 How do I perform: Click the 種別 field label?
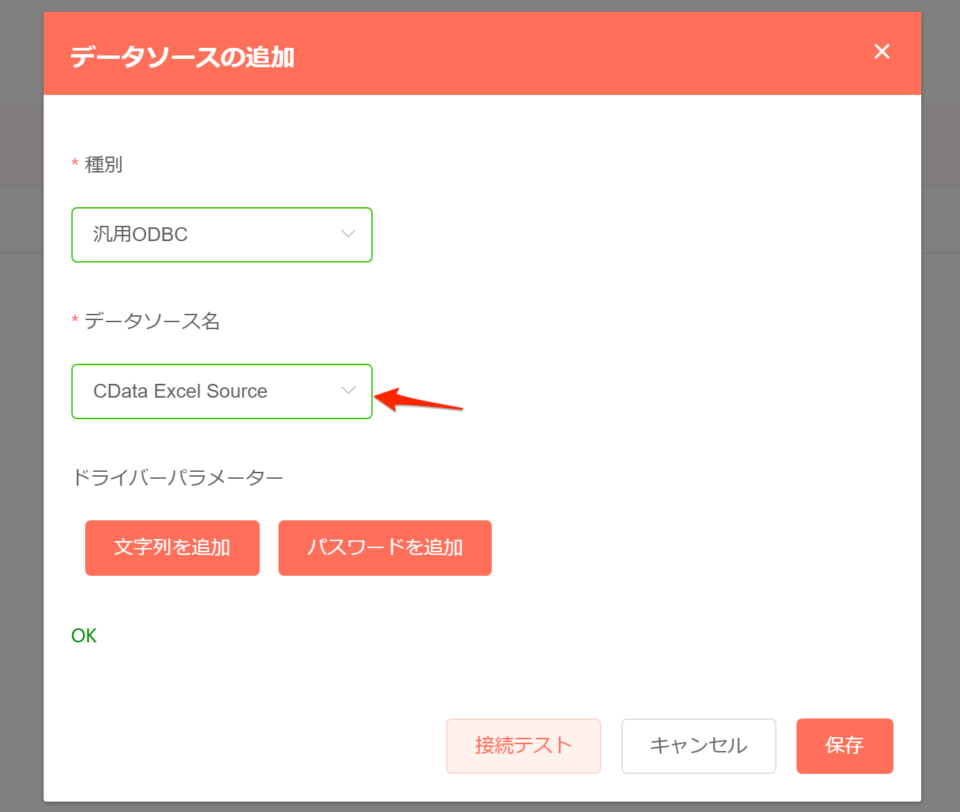[x=105, y=164]
